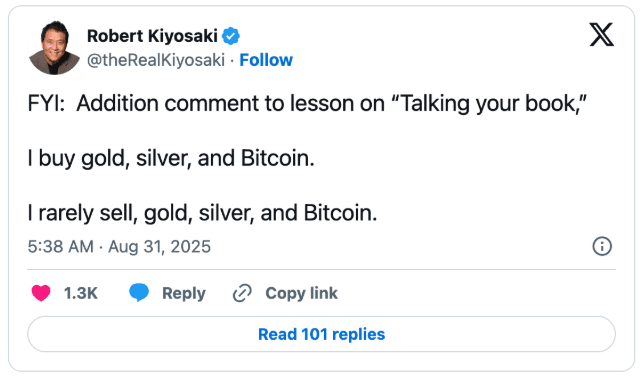Select the Copy link text

click(x=301, y=294)
